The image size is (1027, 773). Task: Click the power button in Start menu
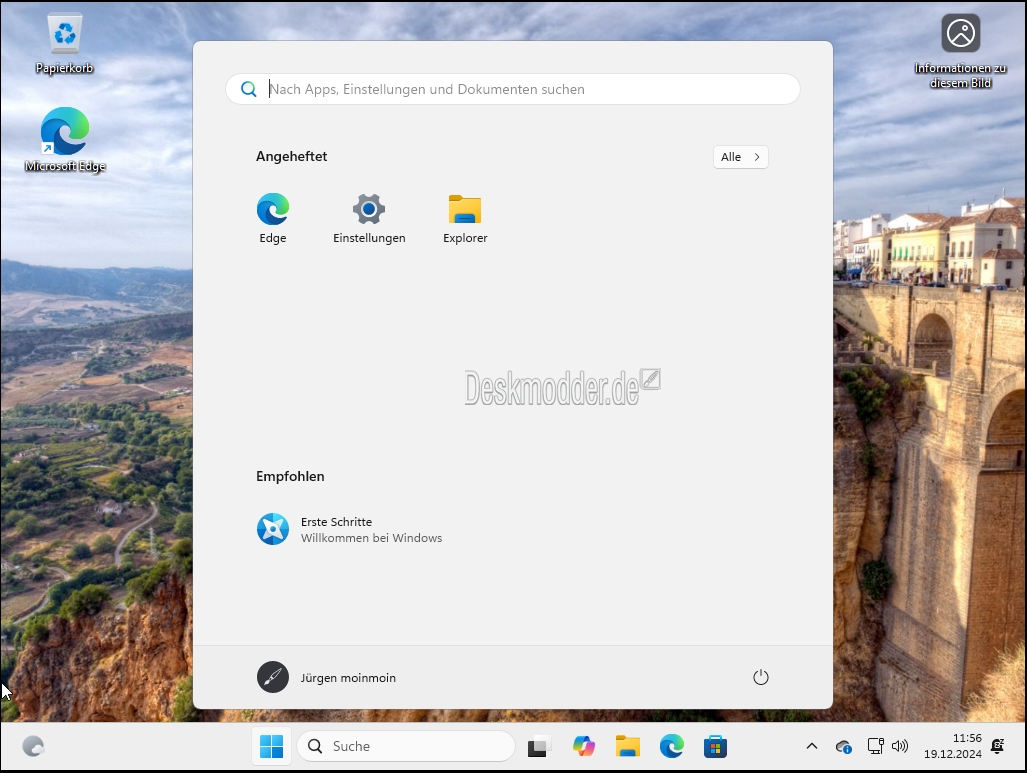760,677
